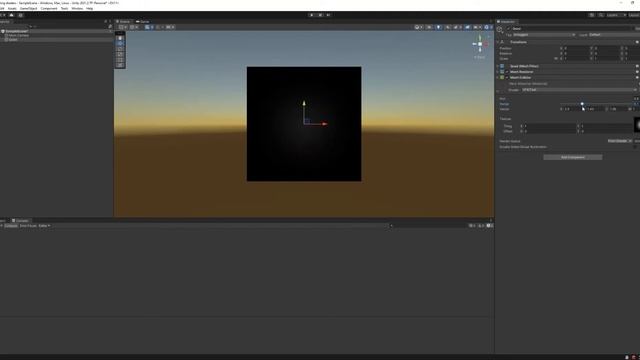Screen dimensions: 640x360
Task: Toggle the Mesh Collider enabled checkbox
Action: click(x=507, y=78)
